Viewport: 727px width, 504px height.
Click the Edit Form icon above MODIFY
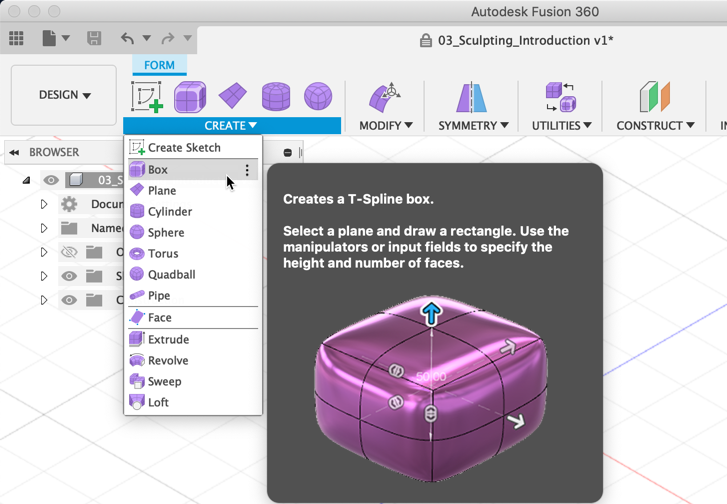click(384, 97)
